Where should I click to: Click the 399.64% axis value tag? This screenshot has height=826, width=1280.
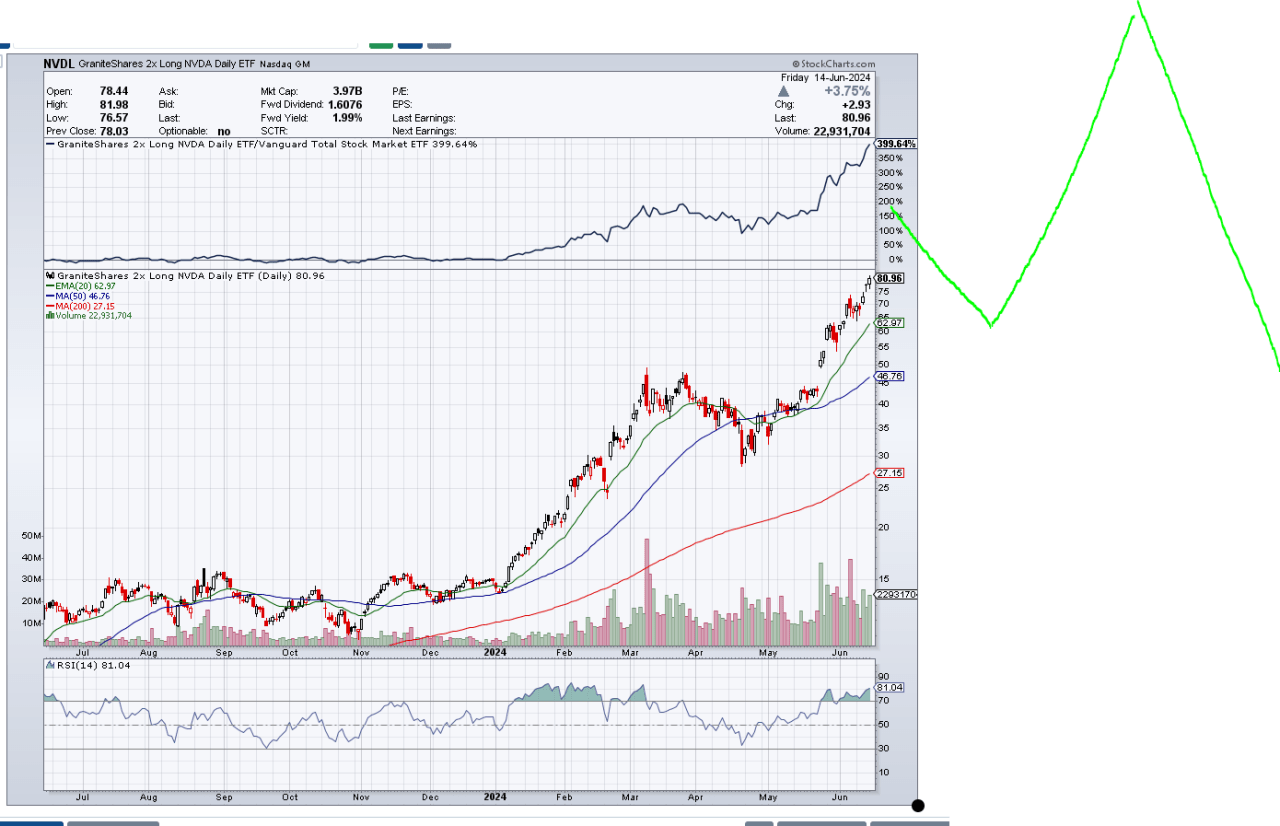click(895, 144)
